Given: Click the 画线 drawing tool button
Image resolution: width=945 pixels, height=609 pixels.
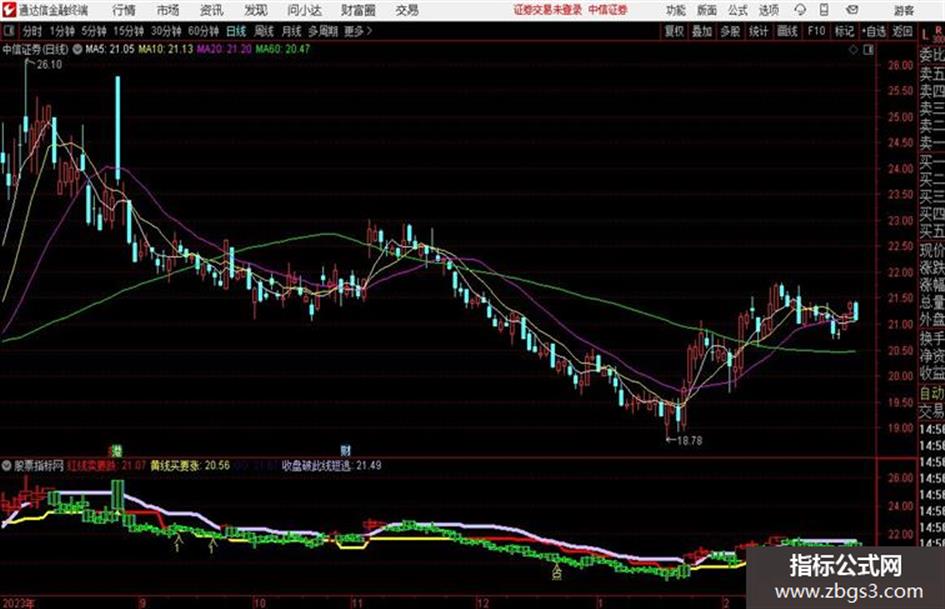Looking at the screenshot, I should tap(787, 31).
